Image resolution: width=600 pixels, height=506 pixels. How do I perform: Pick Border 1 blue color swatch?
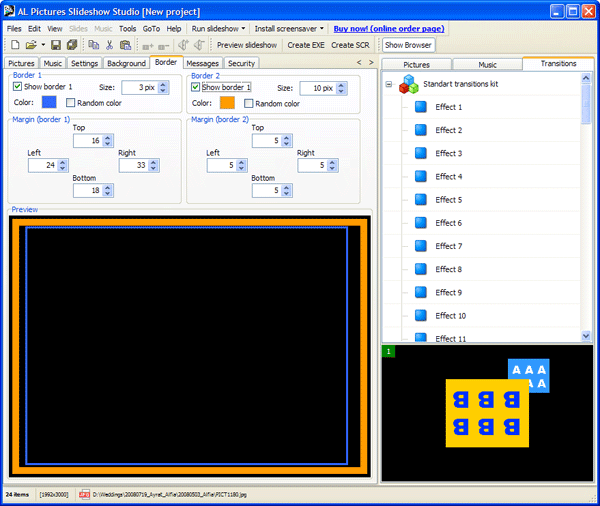tap(49, 102)
